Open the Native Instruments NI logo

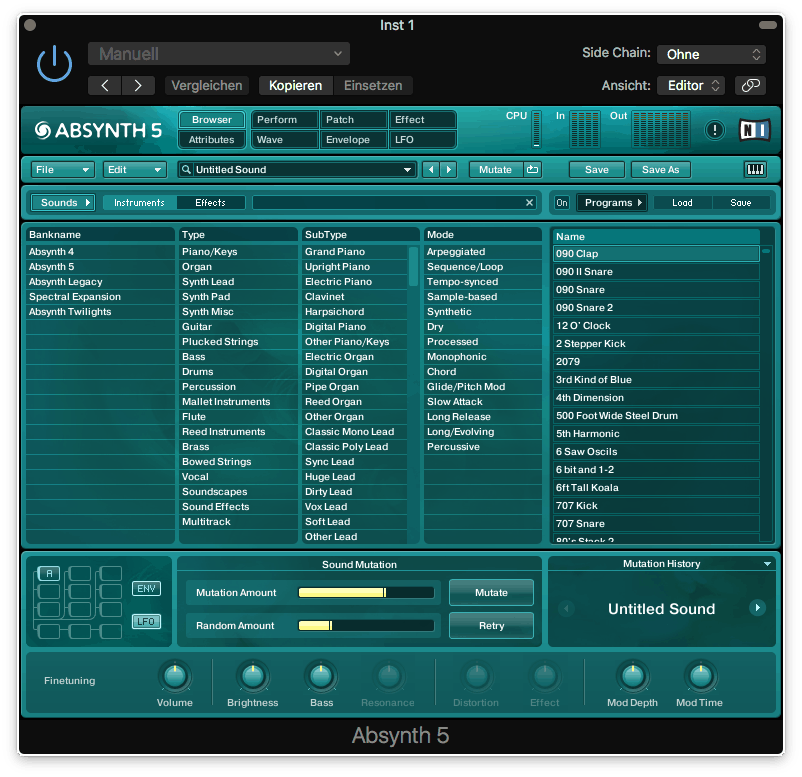(x=754, y=130)
